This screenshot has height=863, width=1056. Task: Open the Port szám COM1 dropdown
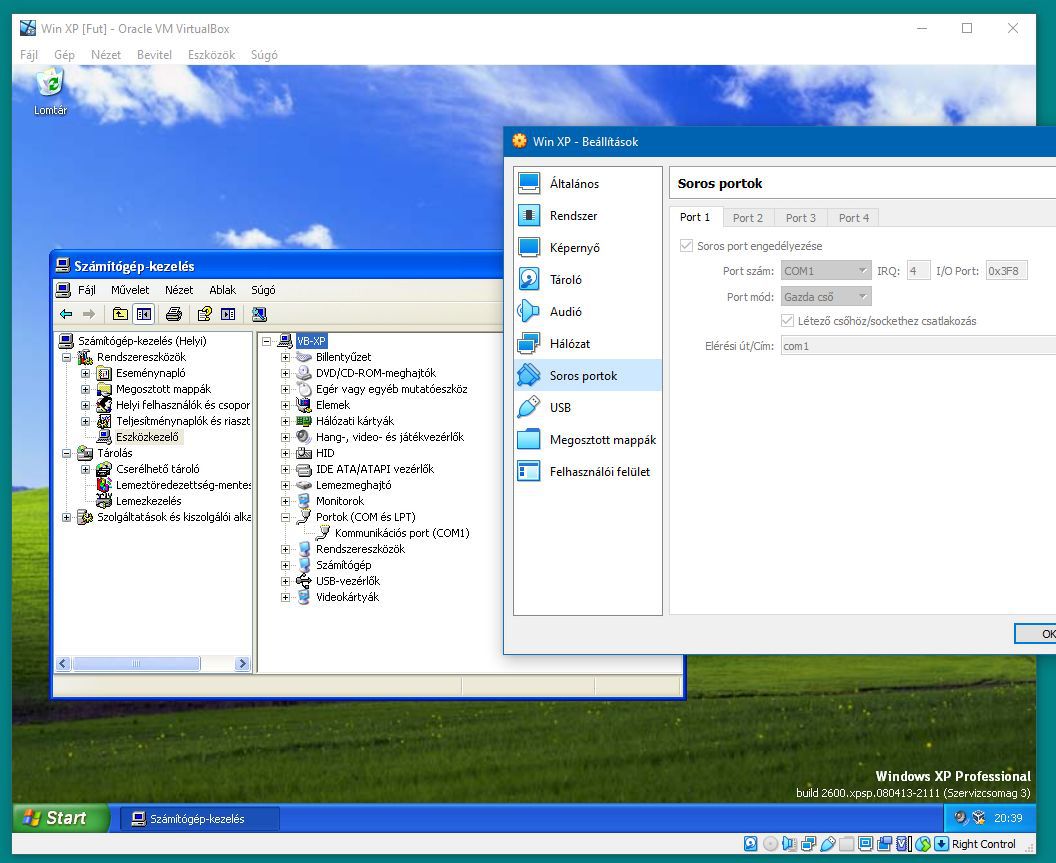pos(826,271)
